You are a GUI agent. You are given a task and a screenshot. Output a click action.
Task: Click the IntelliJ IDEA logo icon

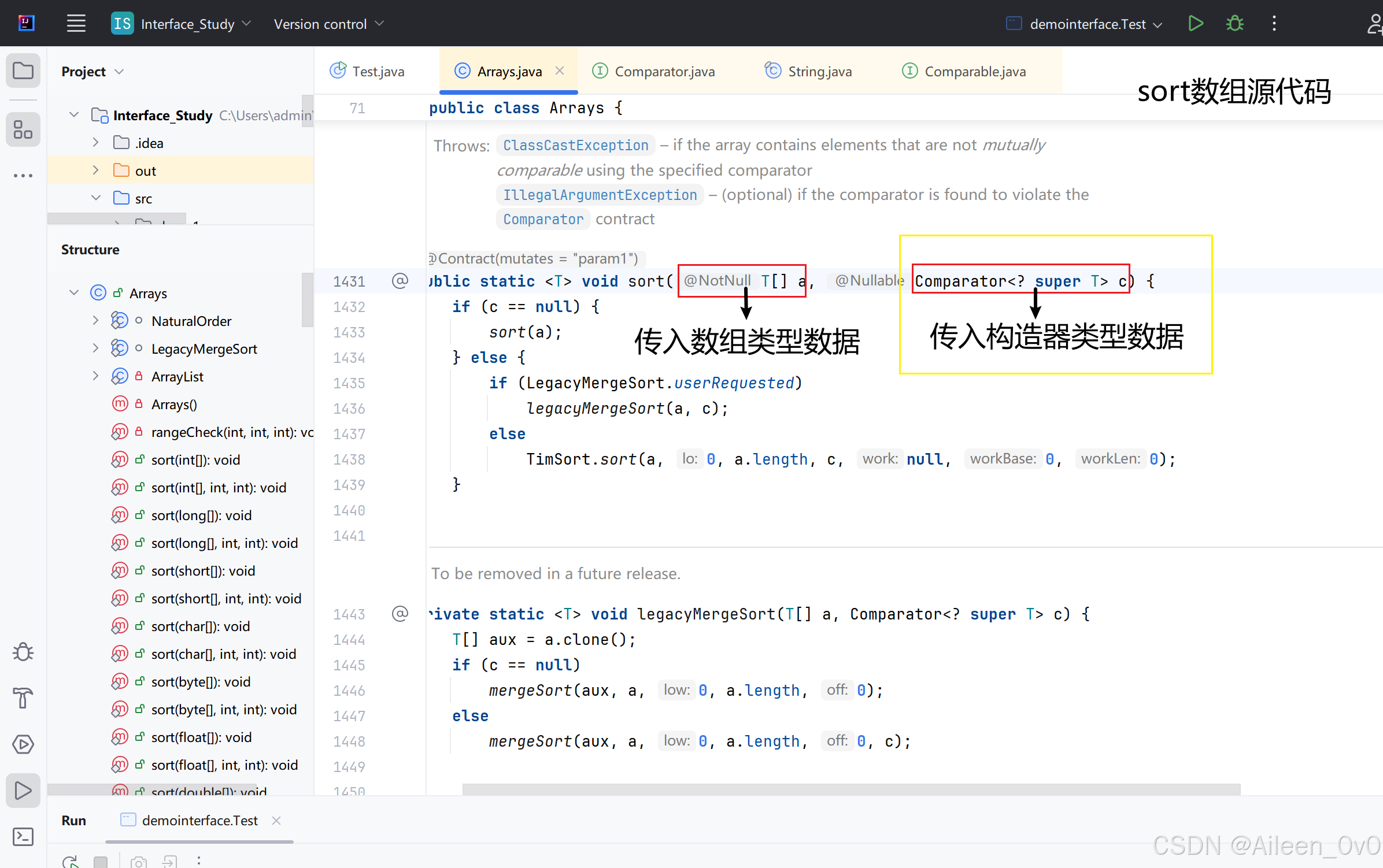coord(26,23)
